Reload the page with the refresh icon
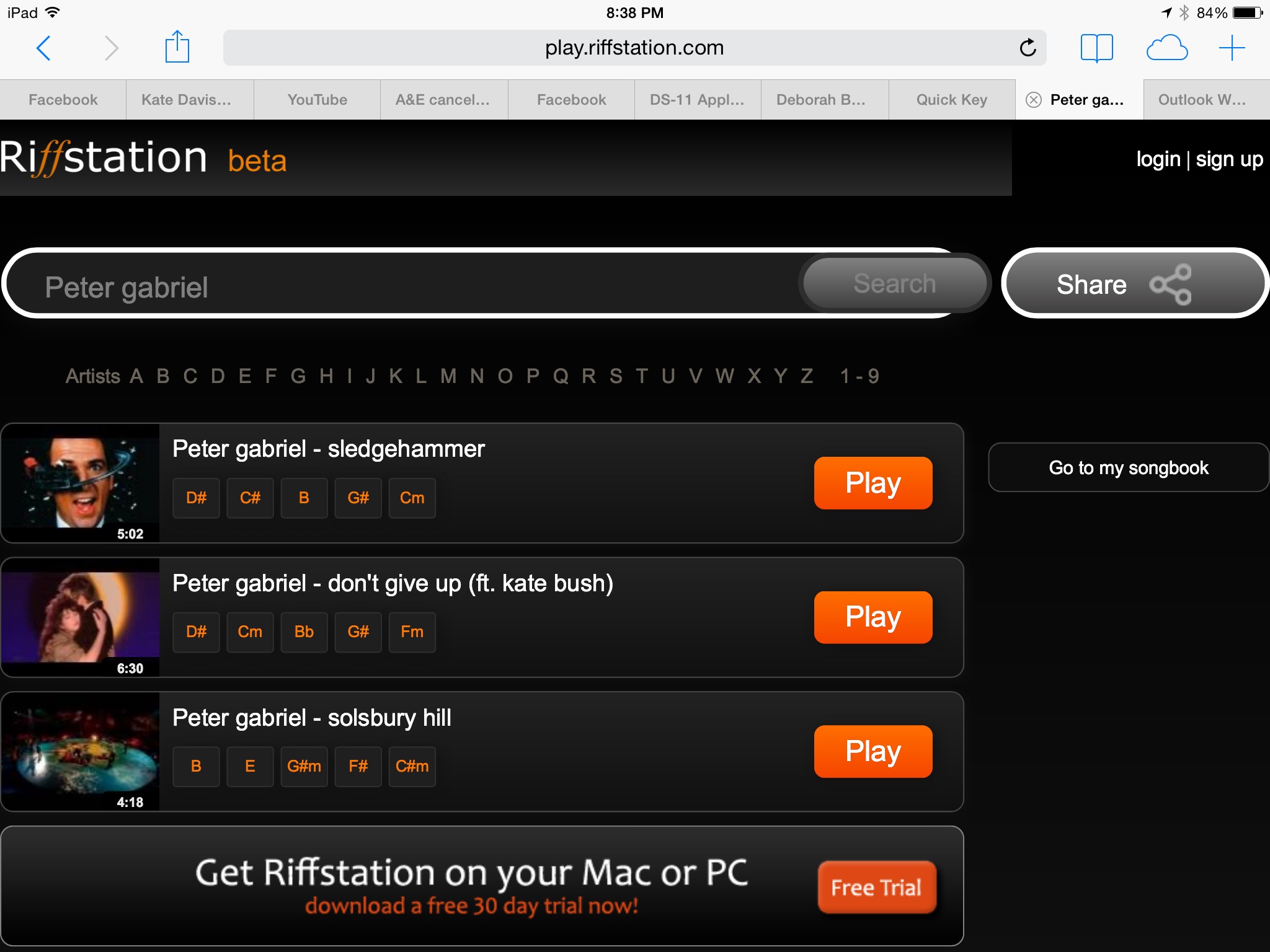The height and width of the screenshot is (952, 1270). (1028, 48)
